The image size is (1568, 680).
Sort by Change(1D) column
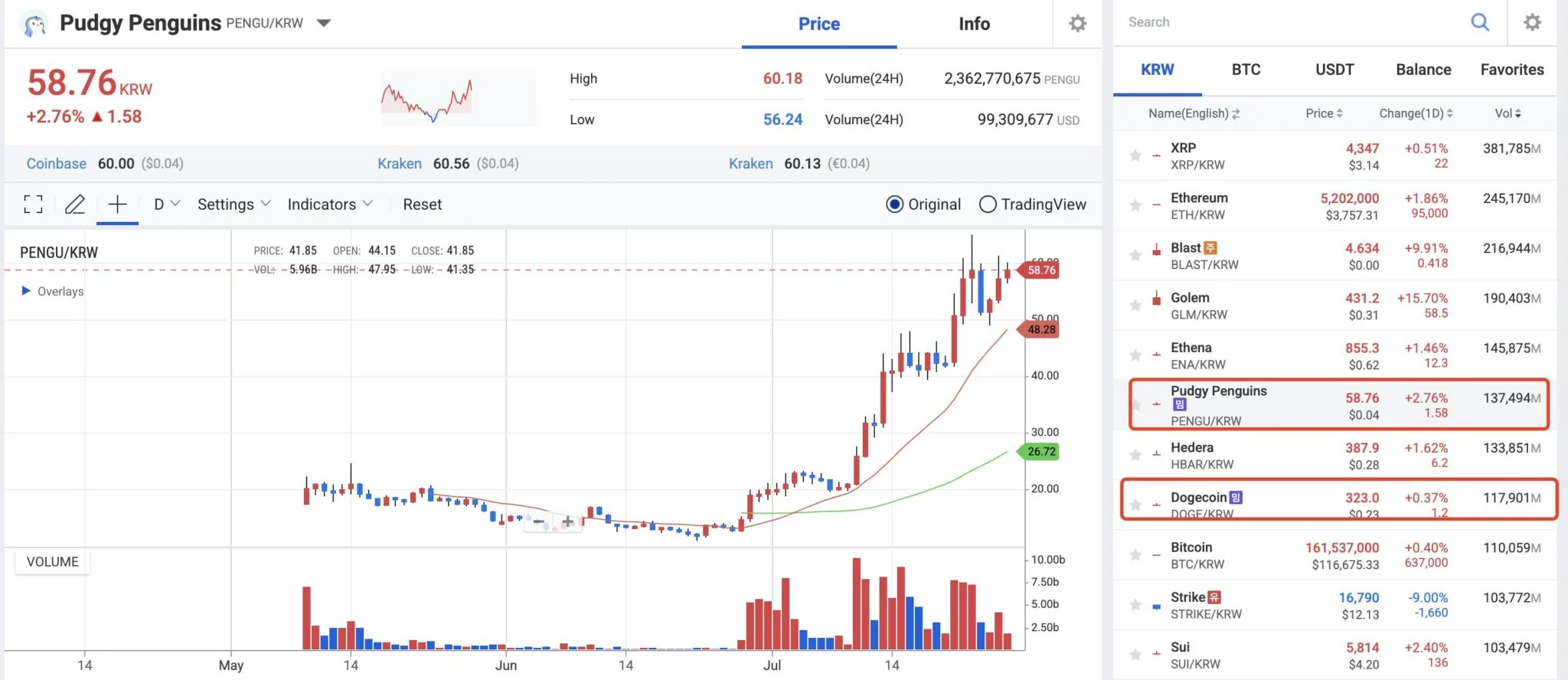(x=1416, y=113)
